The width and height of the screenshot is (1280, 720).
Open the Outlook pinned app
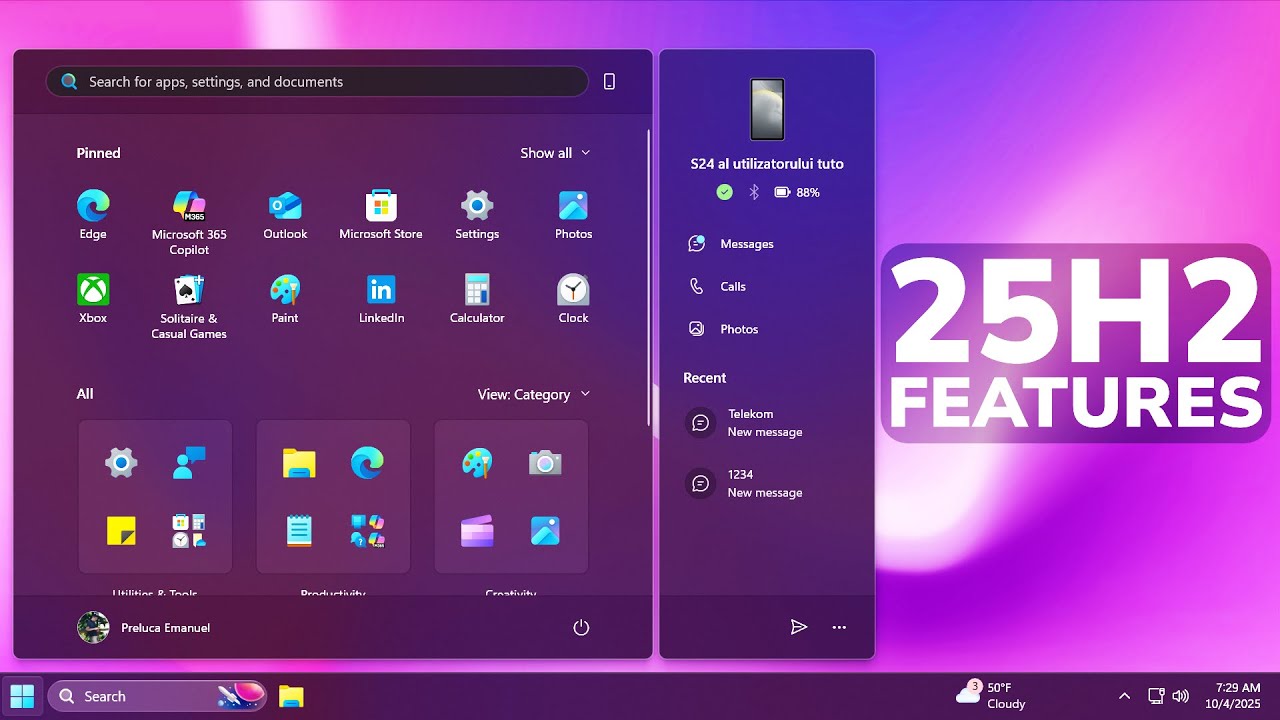[x=285, y=215]
